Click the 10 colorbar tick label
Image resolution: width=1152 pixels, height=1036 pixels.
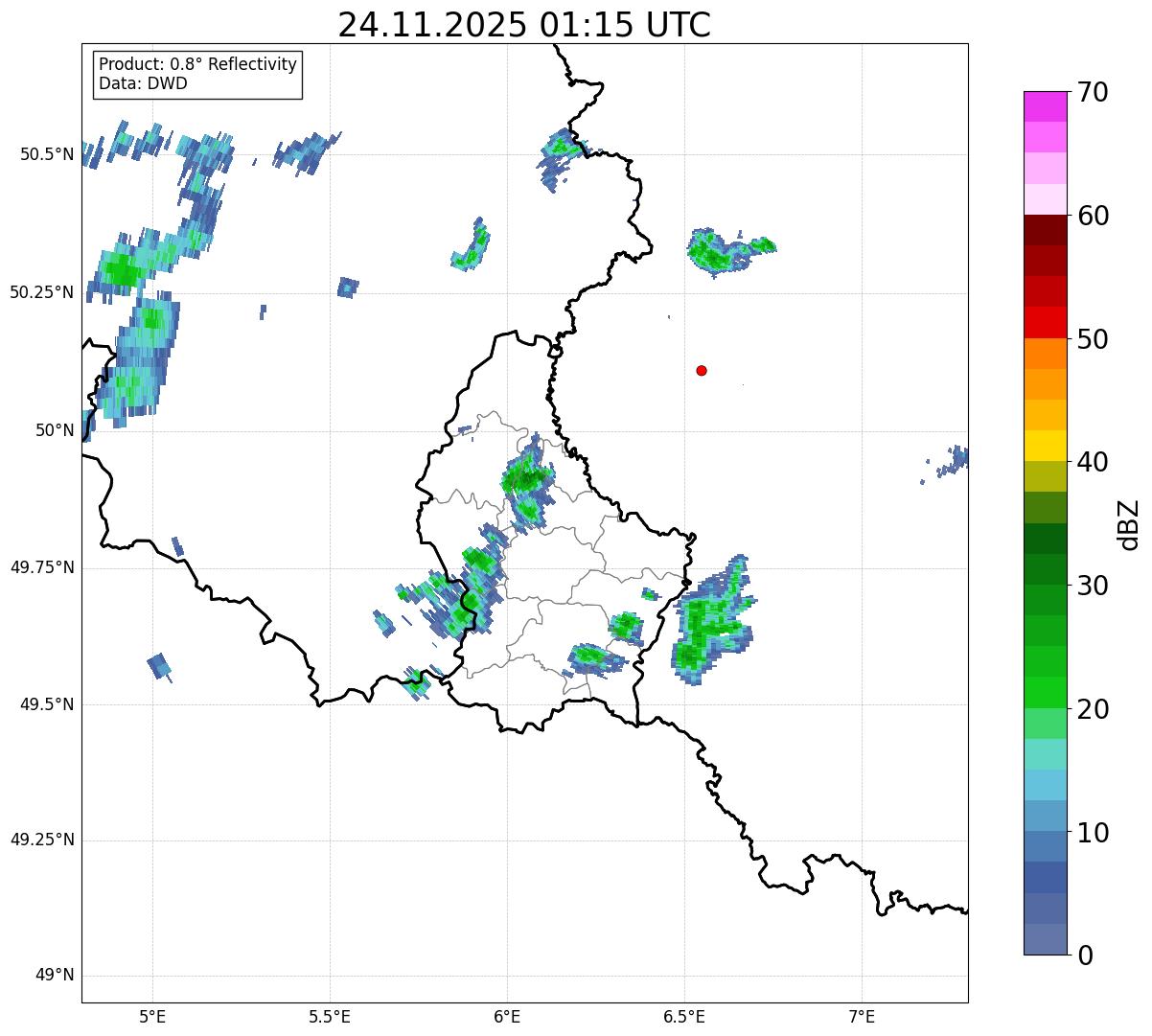pos(1093,832)
